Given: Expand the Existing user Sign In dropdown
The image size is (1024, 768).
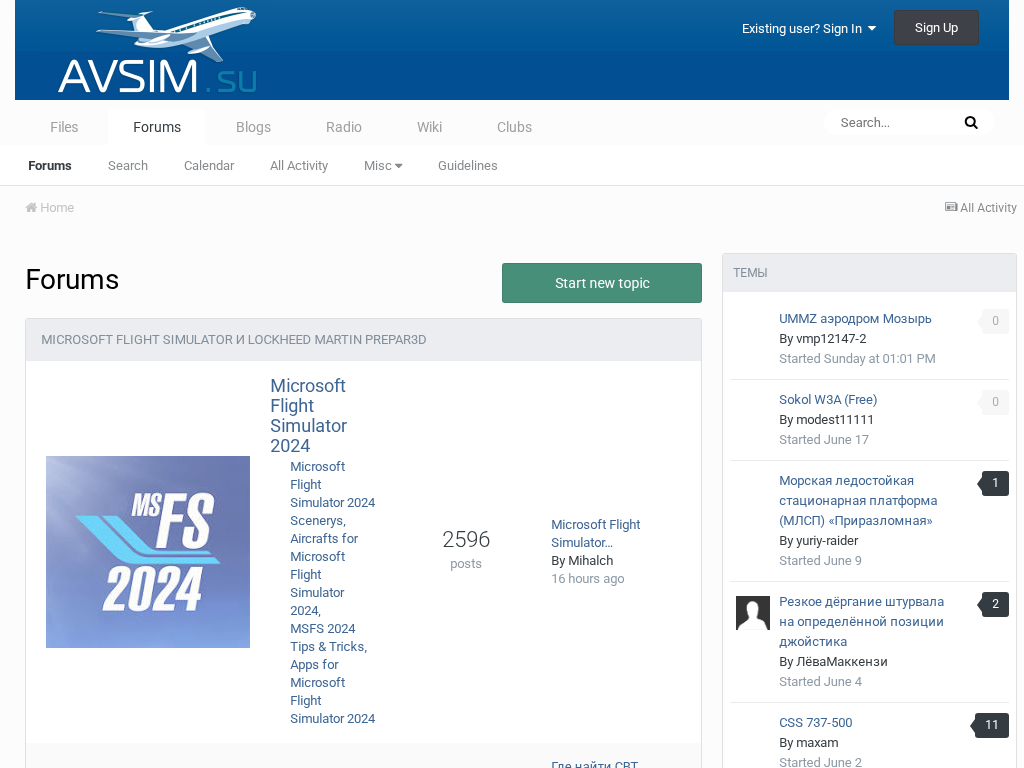Looking at the screenshot, I should tap(808, 29).
